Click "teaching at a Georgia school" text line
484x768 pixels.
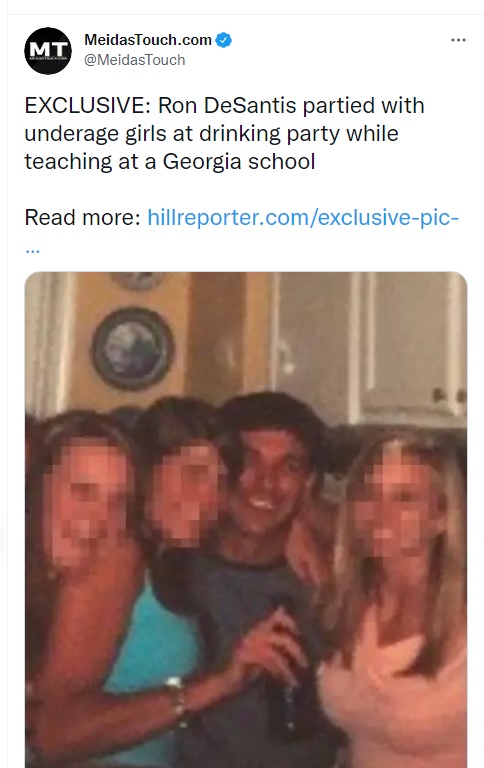pos(169,161)
